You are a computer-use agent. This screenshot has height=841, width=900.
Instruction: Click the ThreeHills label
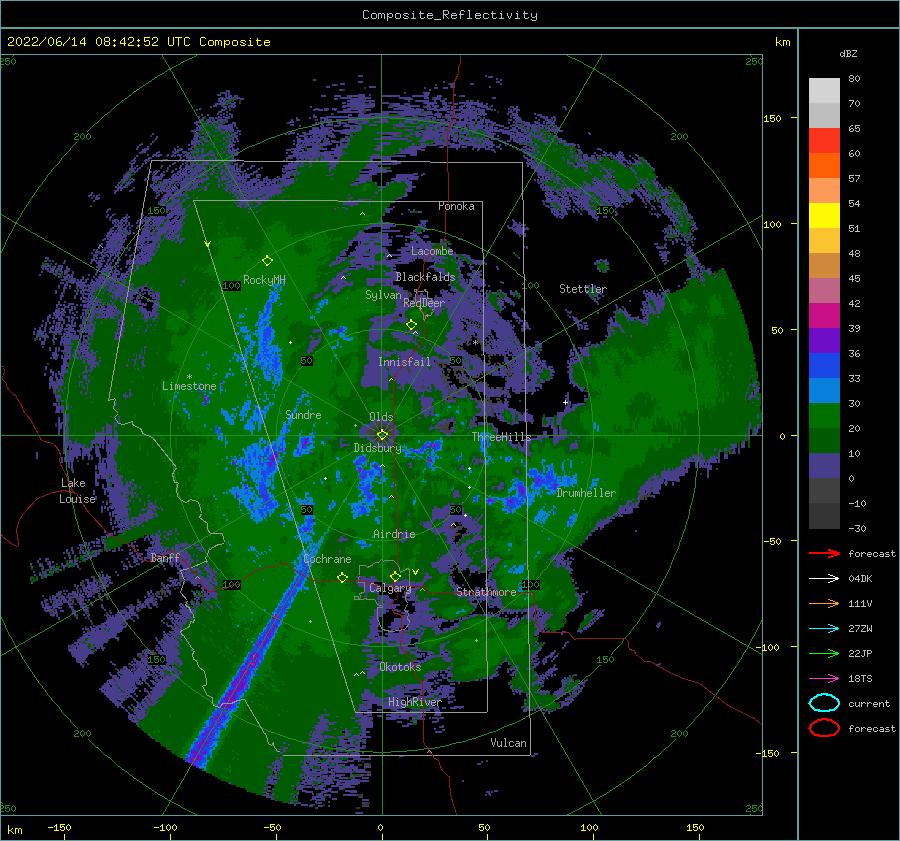(502, 437)
